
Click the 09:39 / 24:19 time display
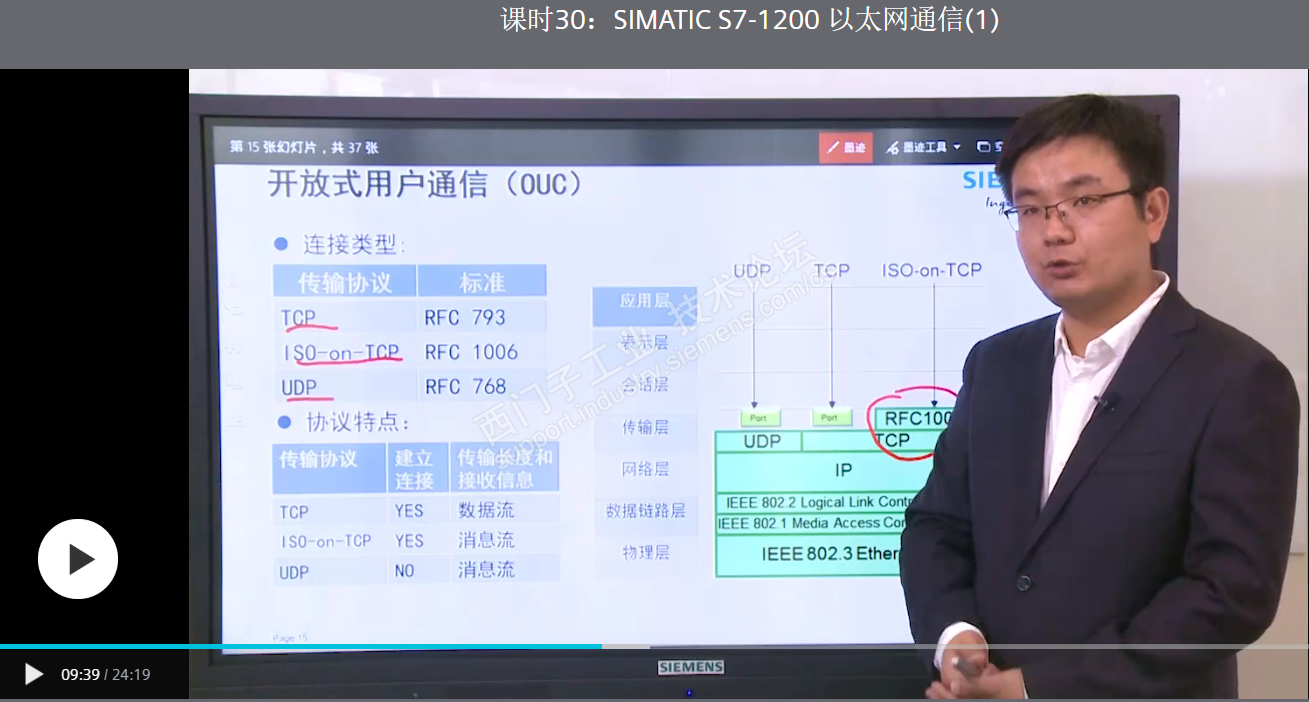tap(105, 674)
